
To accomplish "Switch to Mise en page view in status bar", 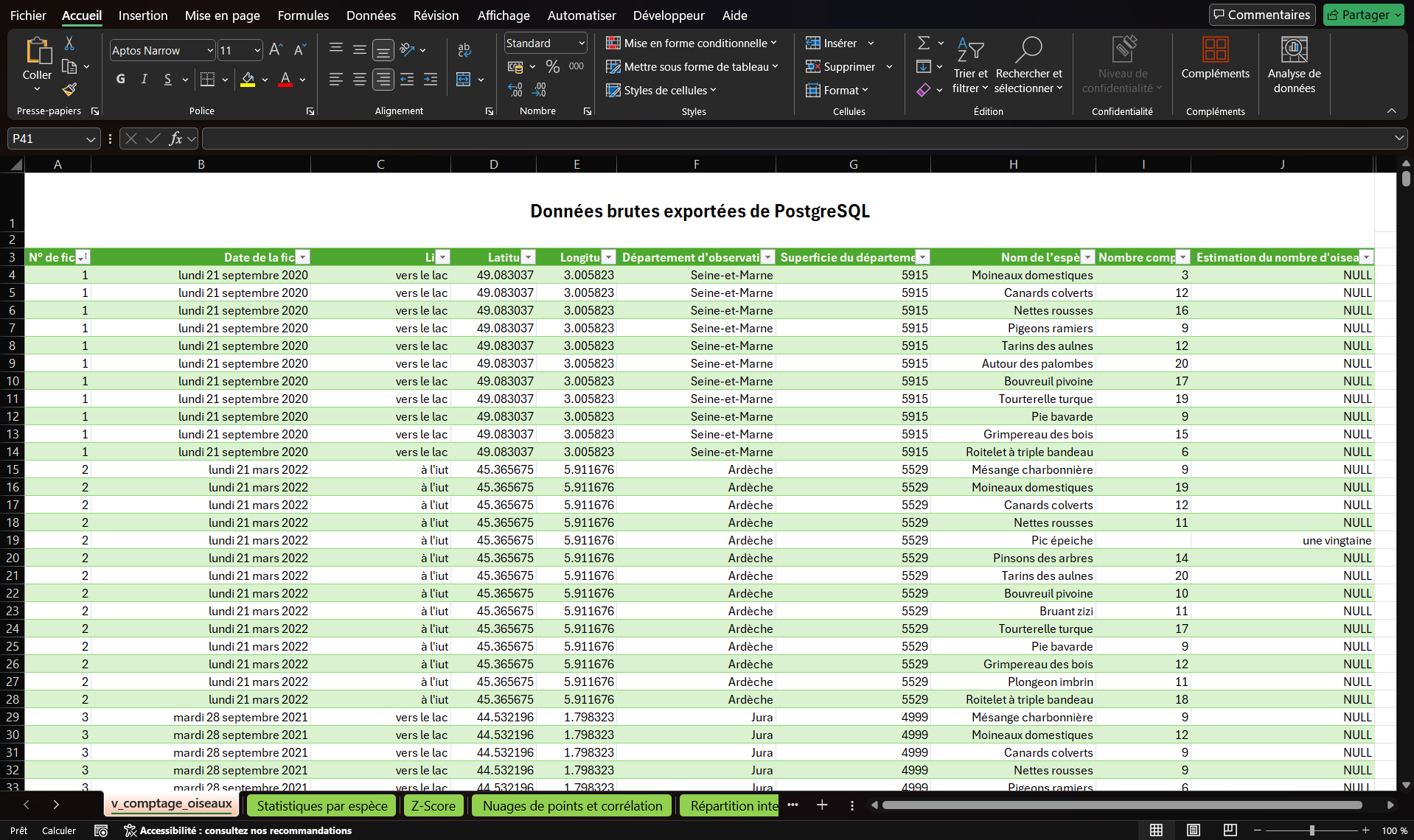I will pos(1194,830).
